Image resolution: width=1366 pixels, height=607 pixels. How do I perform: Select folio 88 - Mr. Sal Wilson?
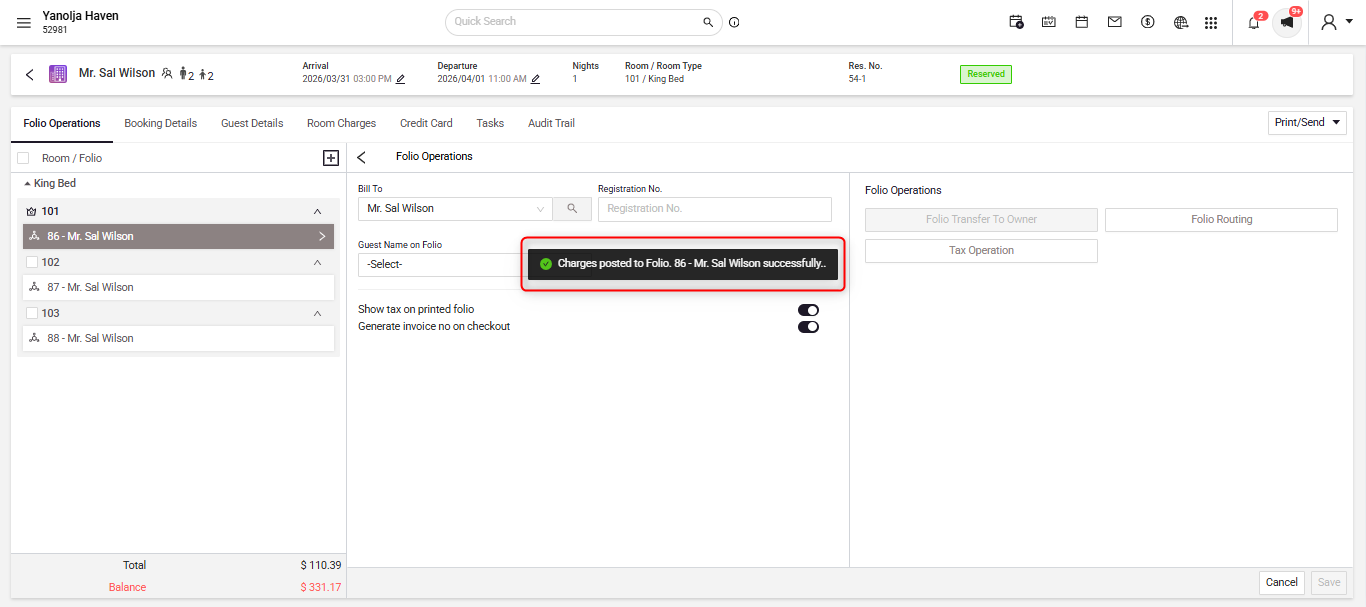[x=179, y=338]
